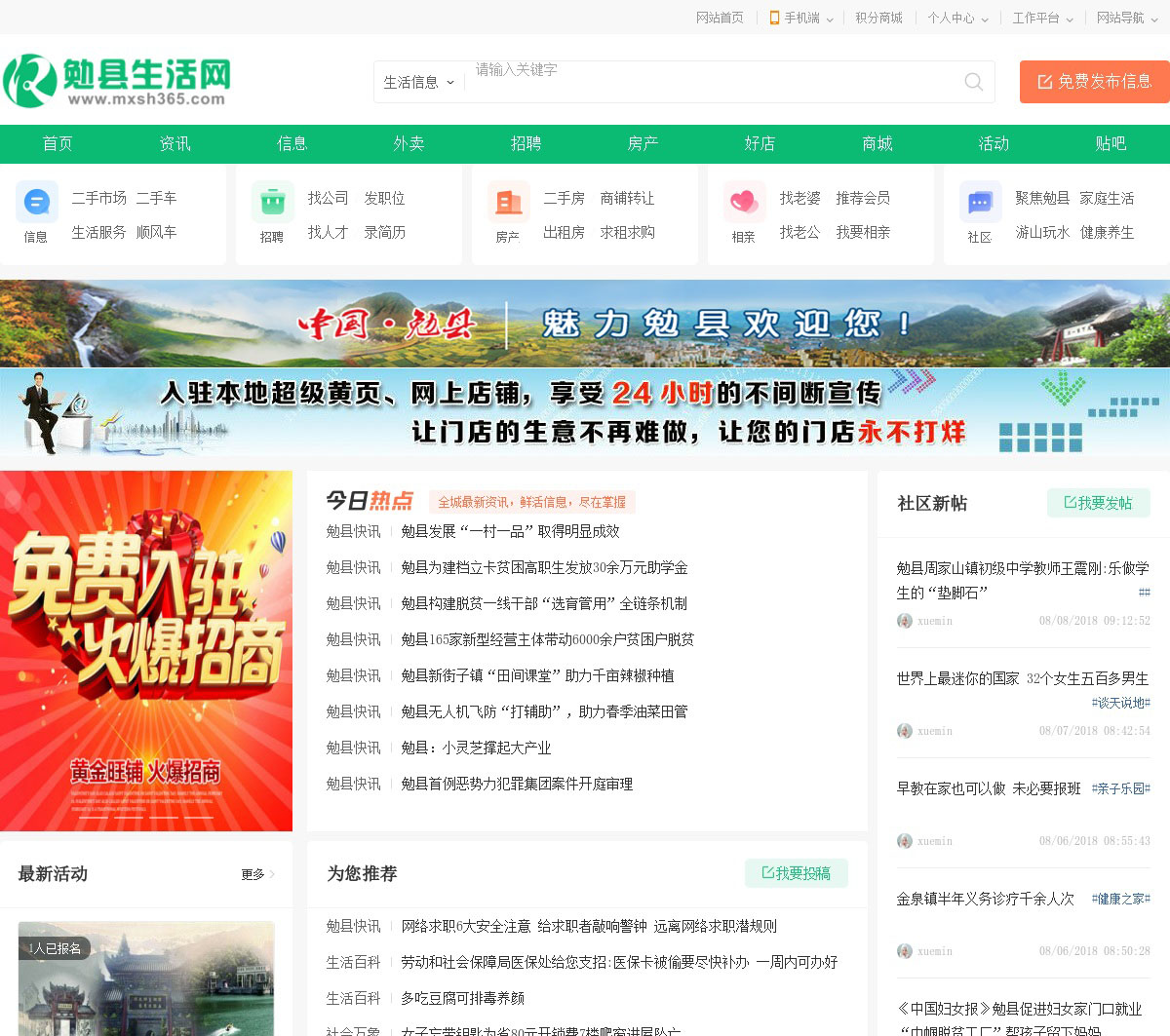
Task: Open the blue 信息 chat icon
Action: pos(36,203)
